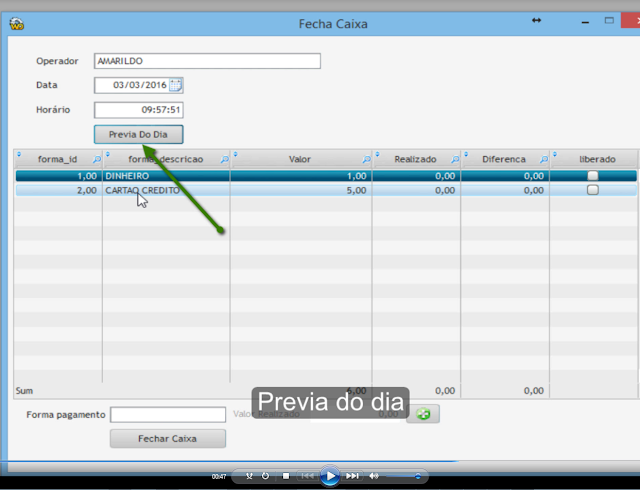Viewport: 640px width, 490px height.
Task: Maximize the Fecha Caixa window
Action: 609,20
